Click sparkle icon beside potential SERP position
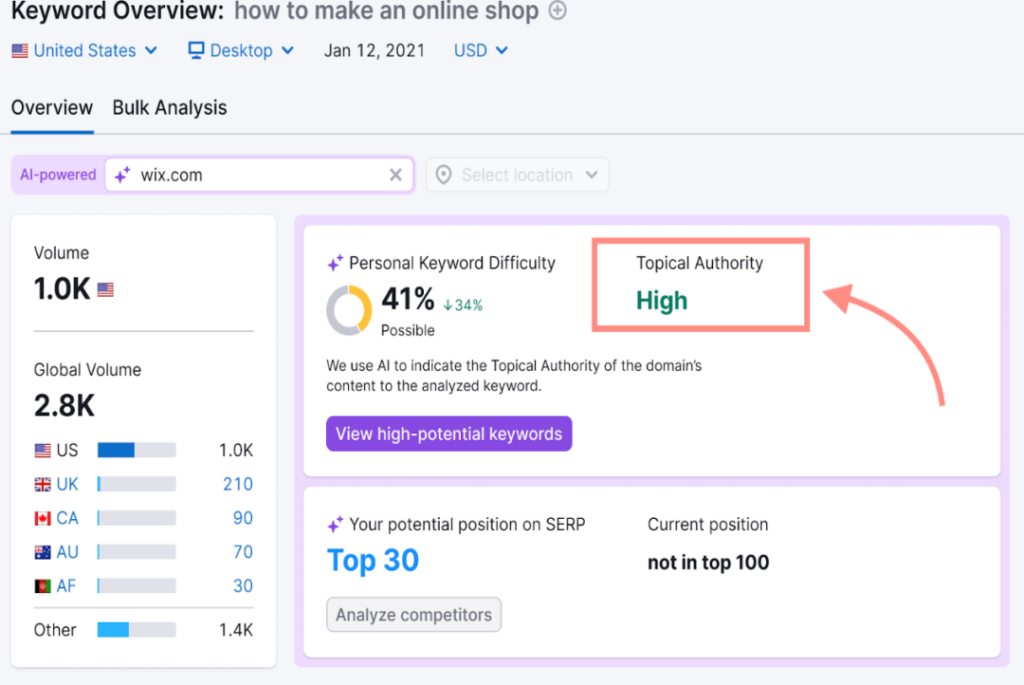 (x=335, y=525)
